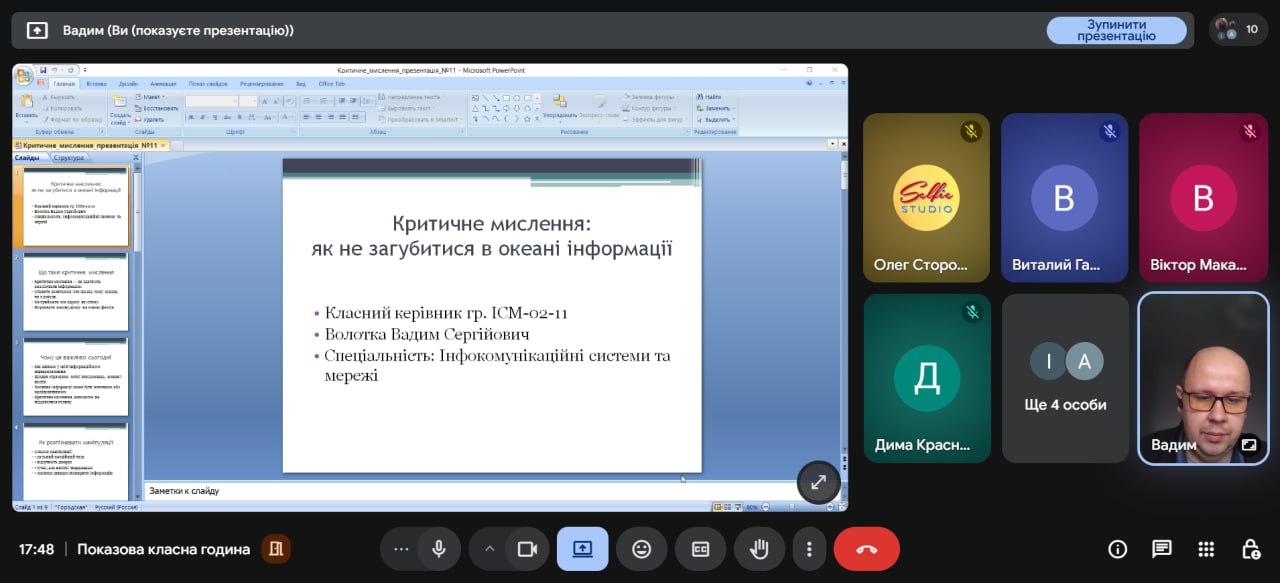Open meeting details info icon
Viewport: 1280px width, 583px height.
[x=1118, y=549]
